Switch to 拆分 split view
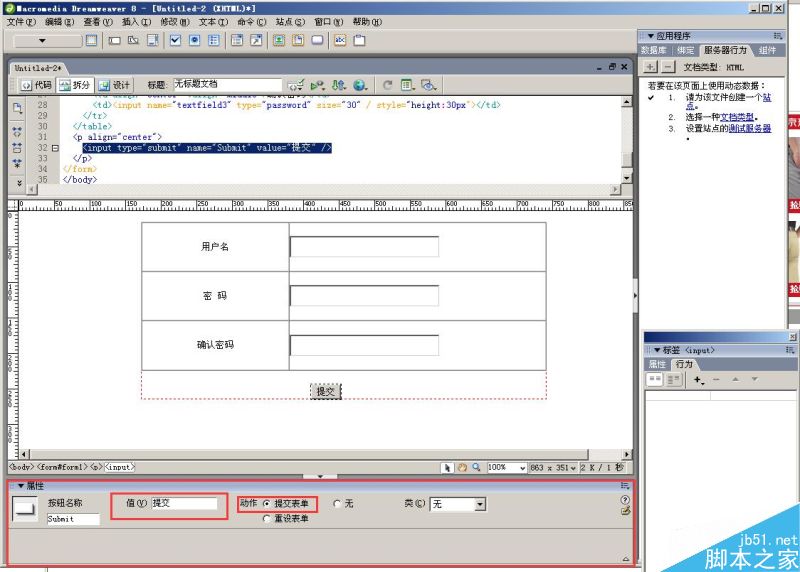800x572 pixels. [75, 85]
